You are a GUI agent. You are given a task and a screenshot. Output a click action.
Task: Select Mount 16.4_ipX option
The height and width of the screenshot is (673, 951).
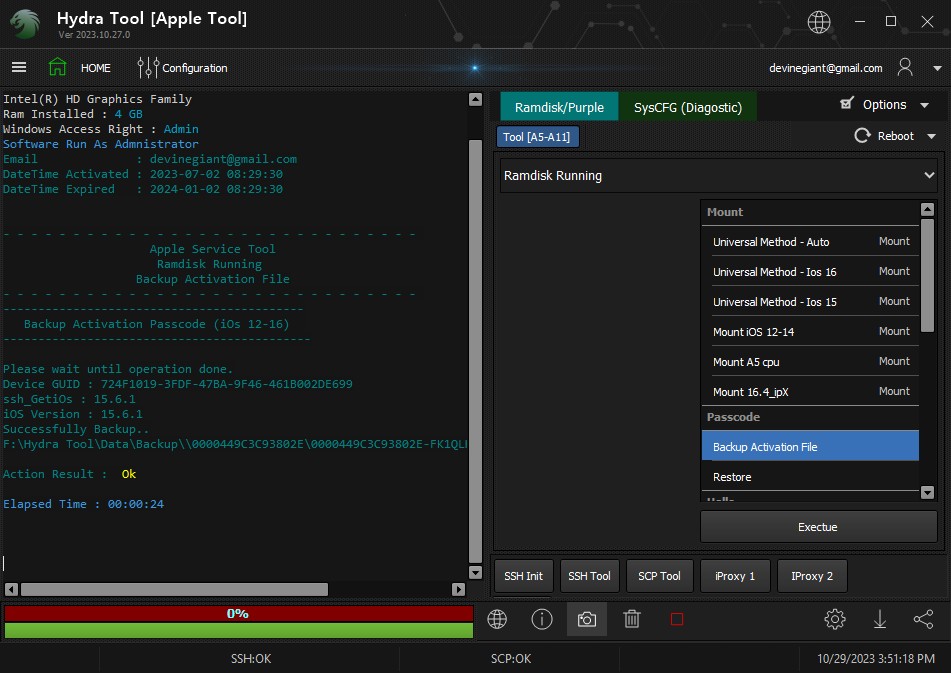click(x=810, y=392)
